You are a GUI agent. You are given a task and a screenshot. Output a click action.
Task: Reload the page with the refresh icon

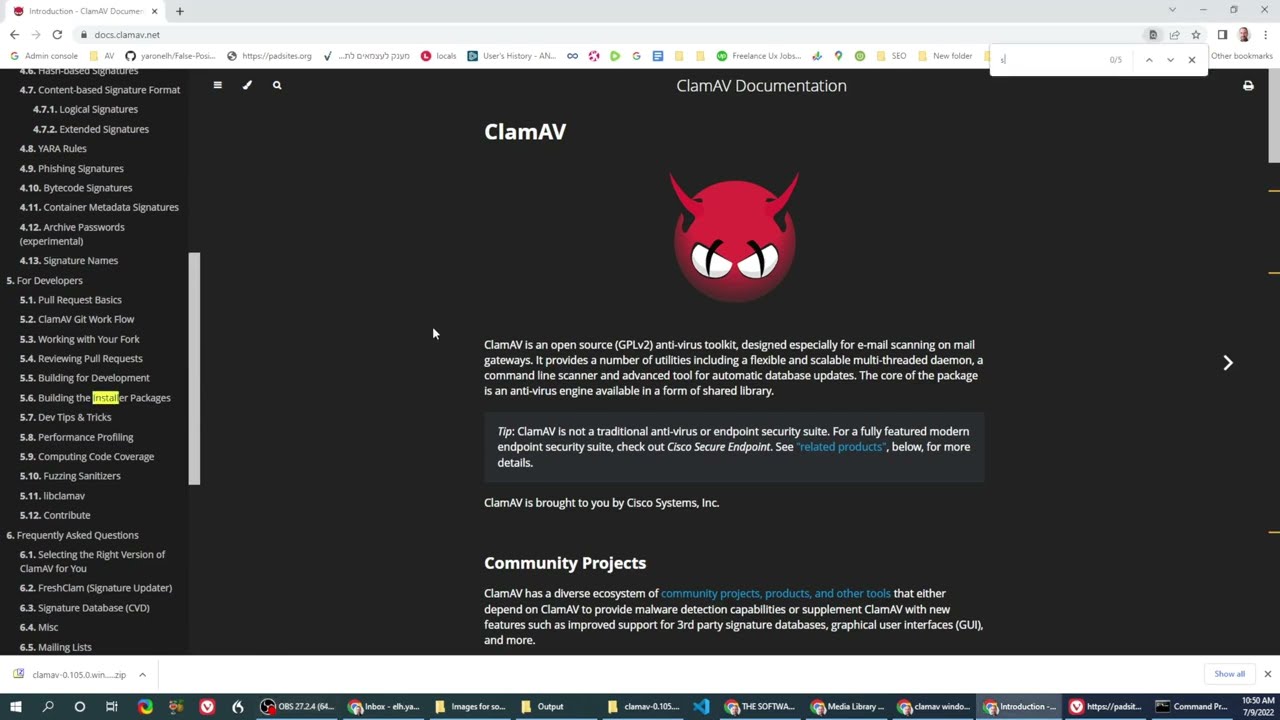pos(57,34)
